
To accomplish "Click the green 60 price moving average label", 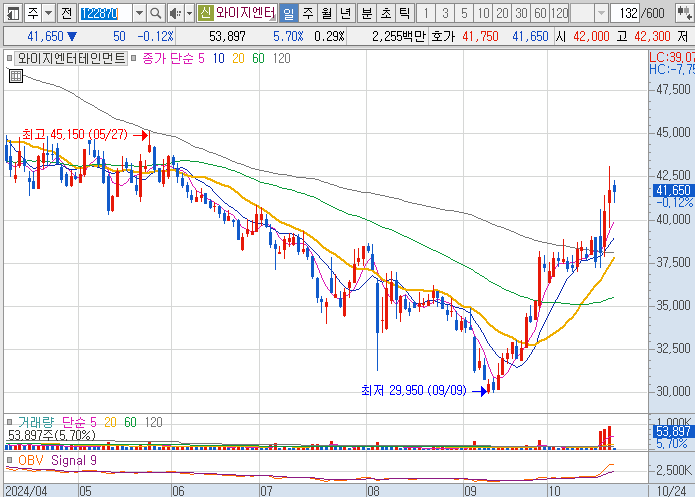I will coord(258,58).
